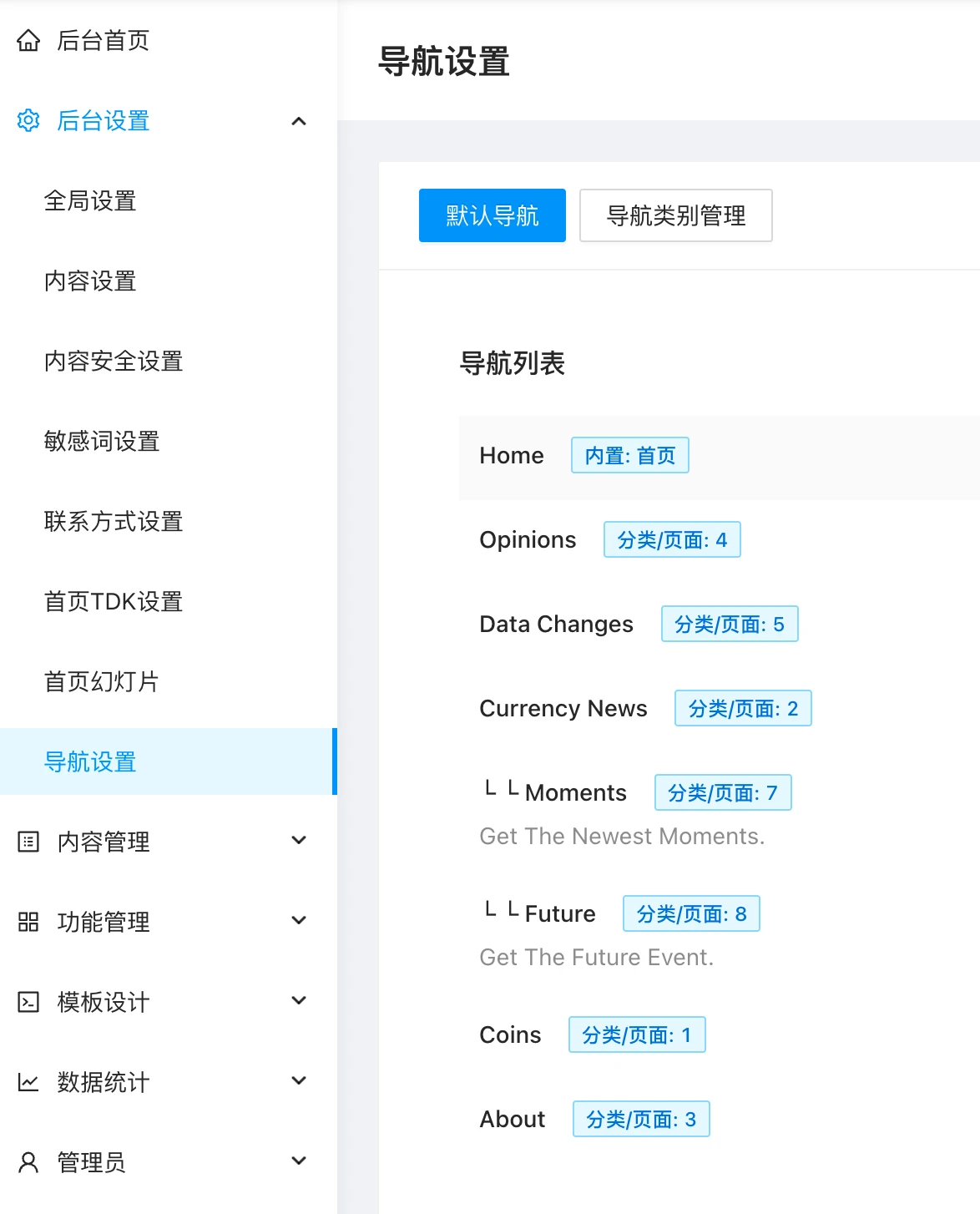
Task: Expand the 模板设计 chevron
Action: tap(299, 1001)
